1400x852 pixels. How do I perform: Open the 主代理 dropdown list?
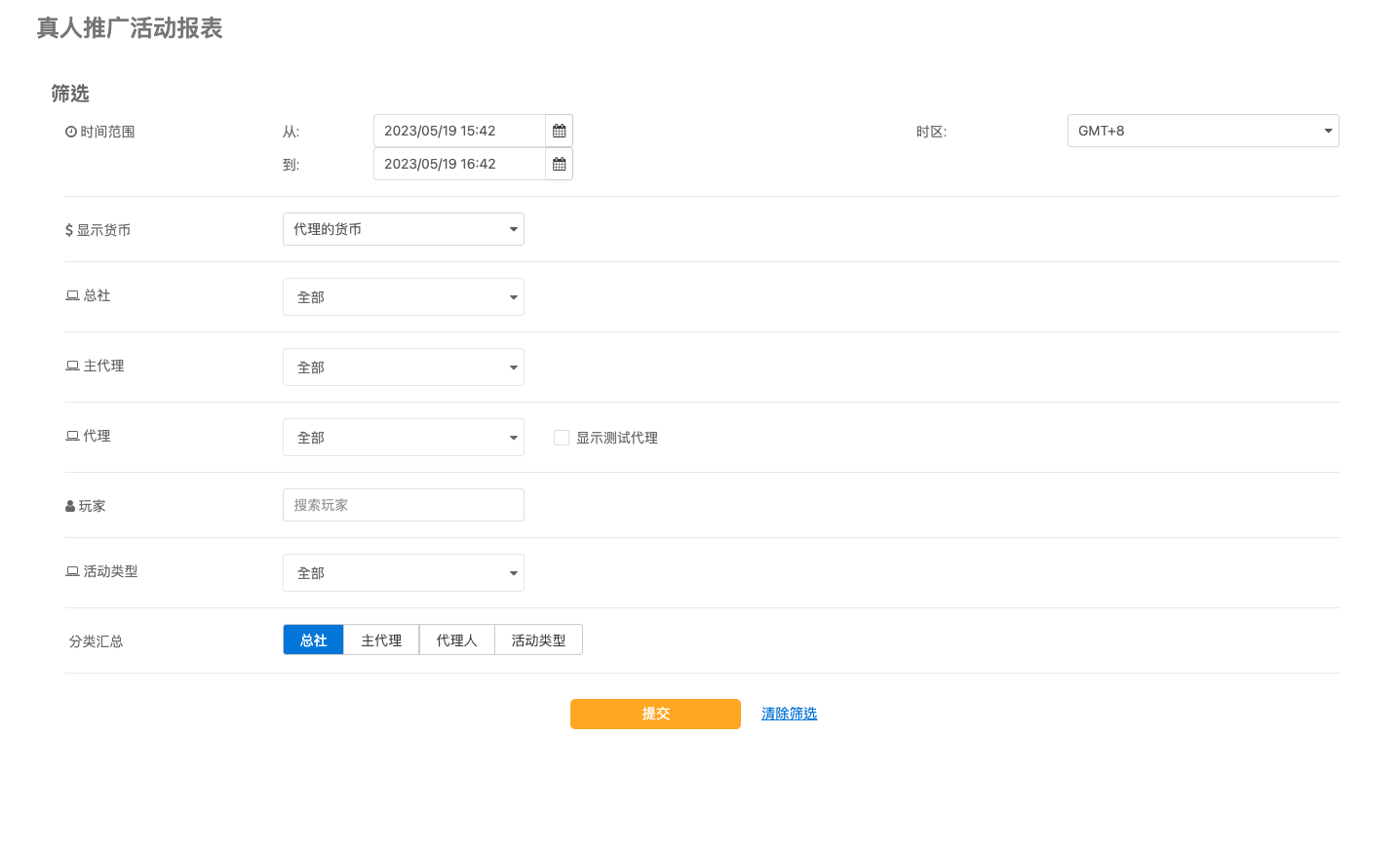[403, 368]
